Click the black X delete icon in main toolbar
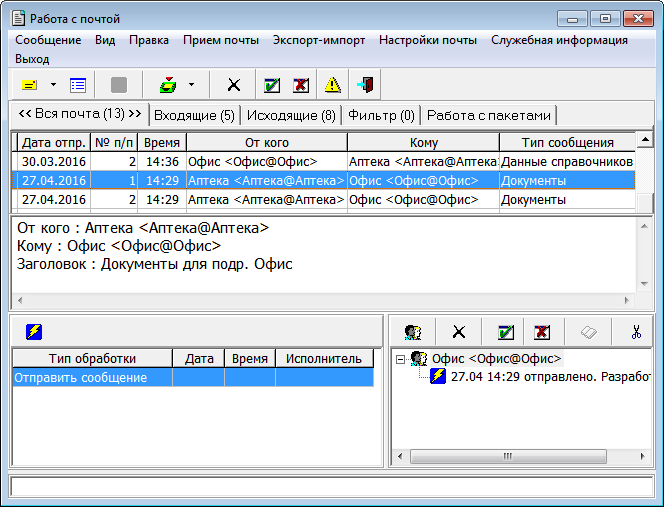This screenshot has height=507, width=664. (234, 85)
